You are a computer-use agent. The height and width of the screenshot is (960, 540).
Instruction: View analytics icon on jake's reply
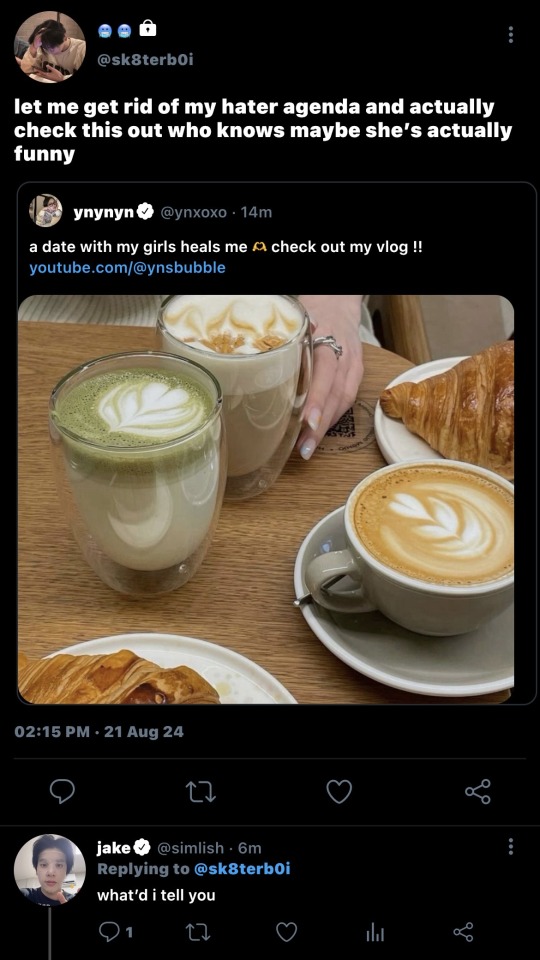click(x=375, y=932)
